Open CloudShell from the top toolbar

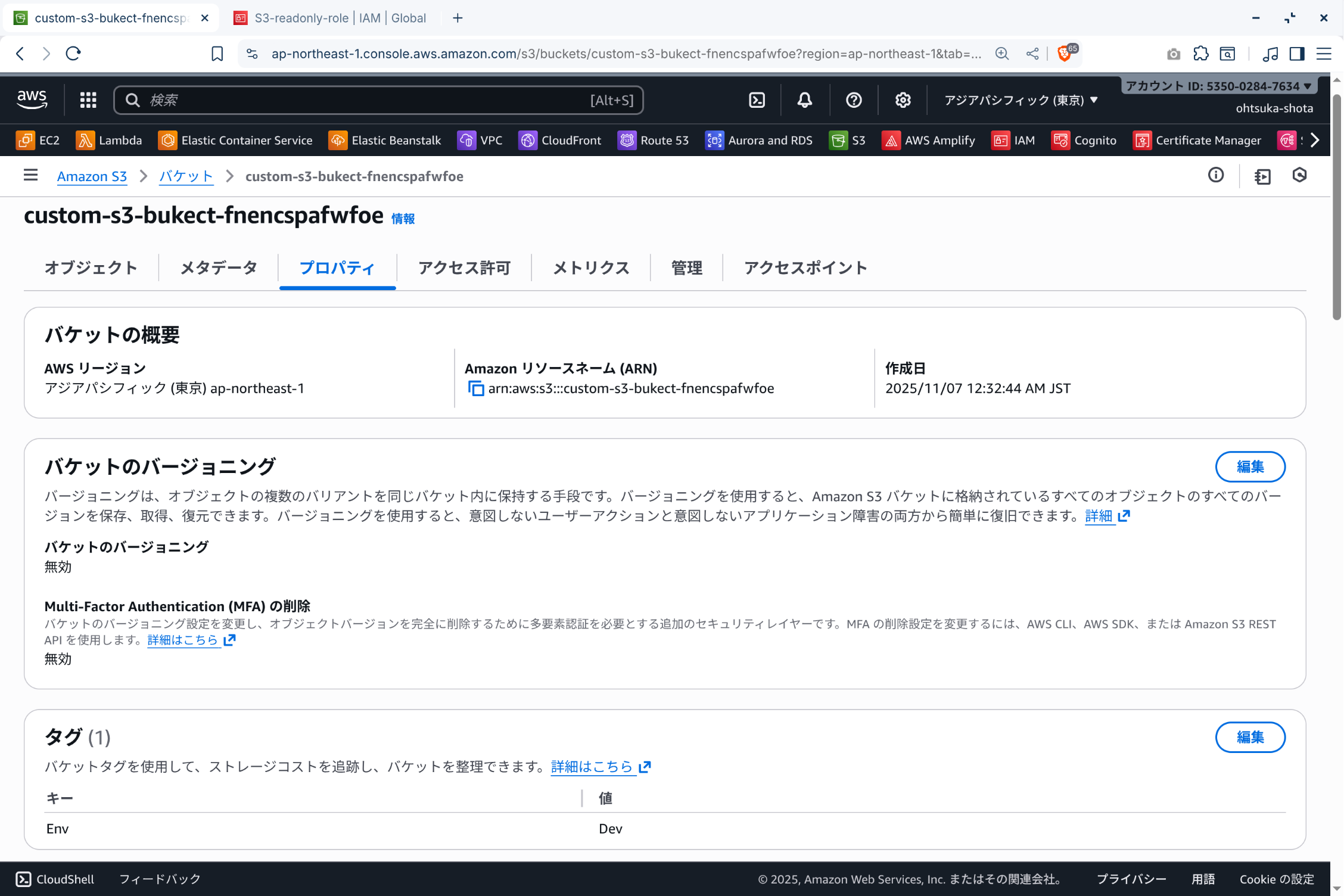click(x=757, y=100)
